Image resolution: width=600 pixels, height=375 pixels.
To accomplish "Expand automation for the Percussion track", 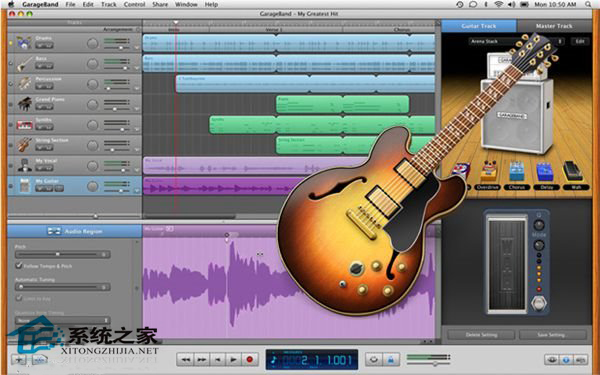I will click(x=137, y=89).
